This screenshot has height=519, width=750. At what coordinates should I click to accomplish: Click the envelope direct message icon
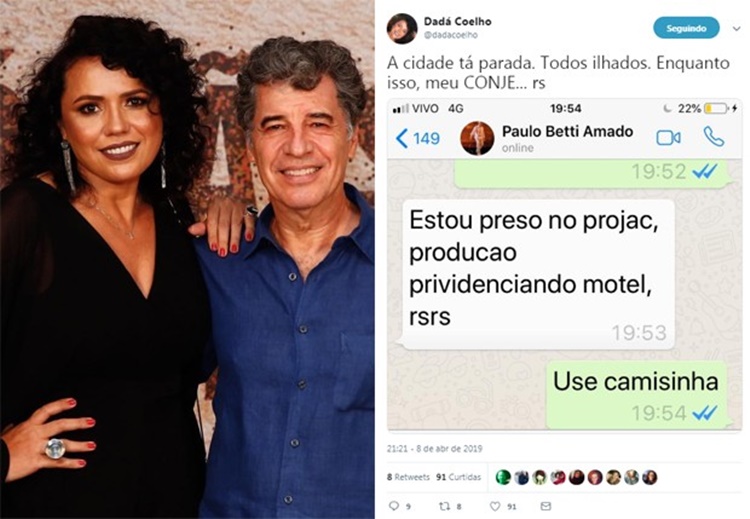545,506
